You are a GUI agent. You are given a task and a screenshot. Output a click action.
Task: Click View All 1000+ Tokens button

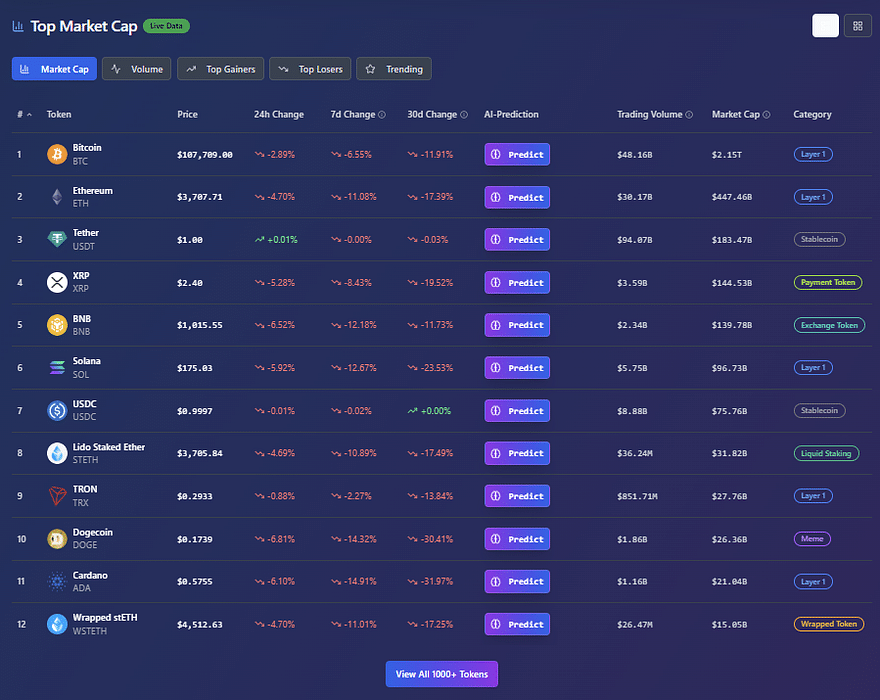click(x=441, y=674)
